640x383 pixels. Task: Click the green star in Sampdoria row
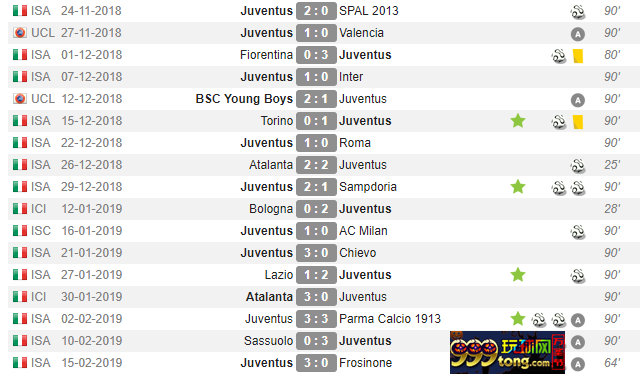click(518, 187)
